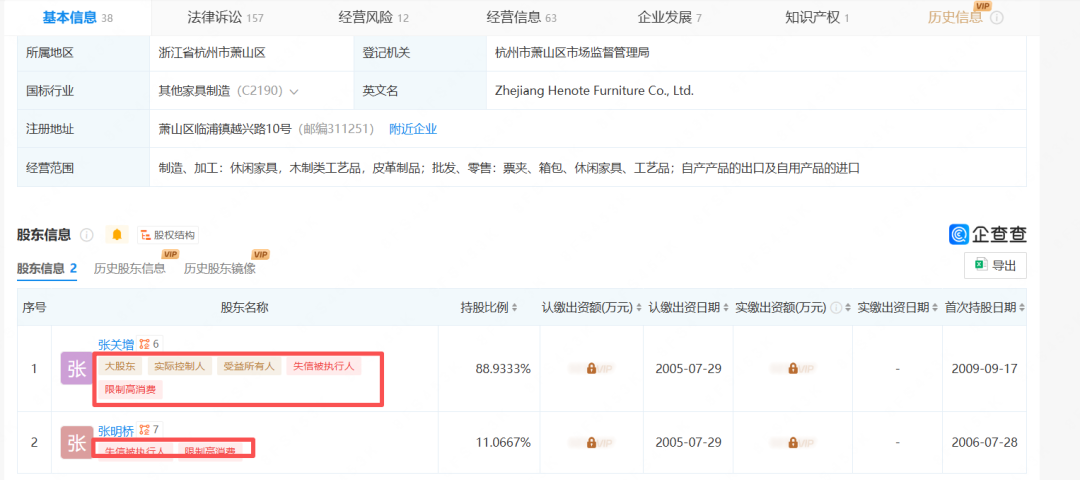Click the 序号 column header
The image size is (1080, 480).
click(34, 307)
